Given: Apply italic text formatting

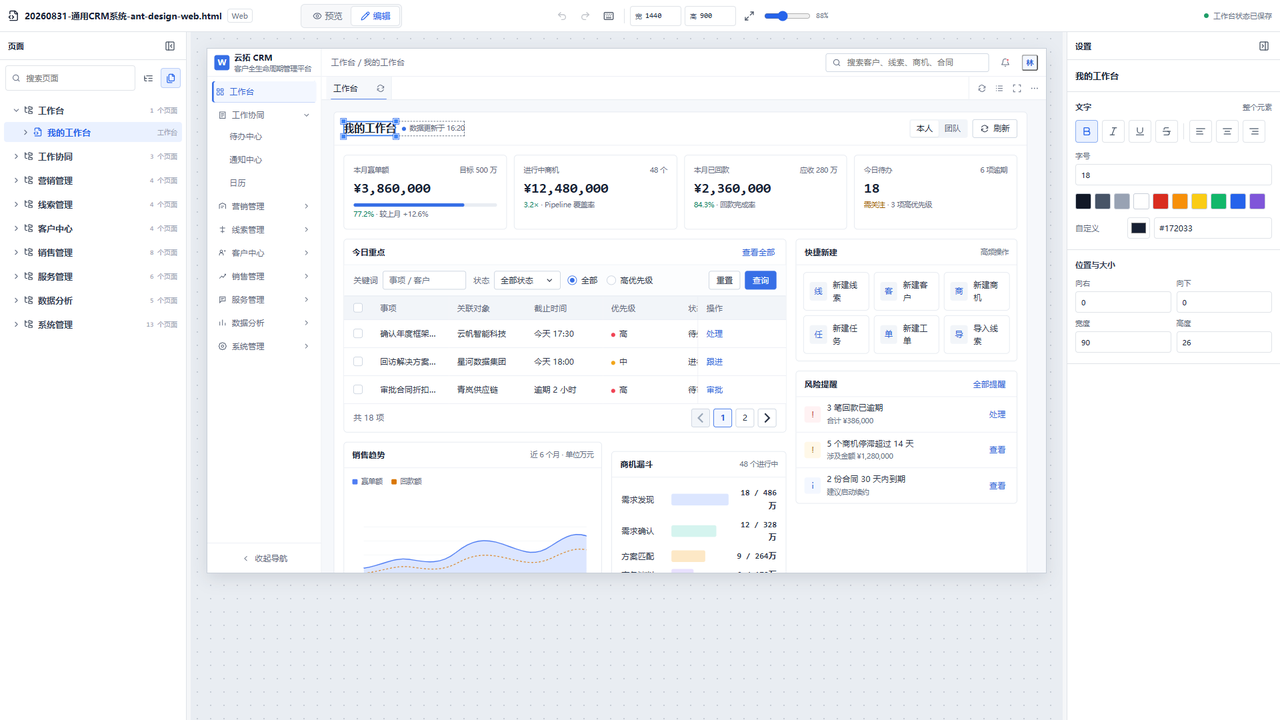Looking at the screenshot, I should pyautogui.click(x=1113, y=131).
